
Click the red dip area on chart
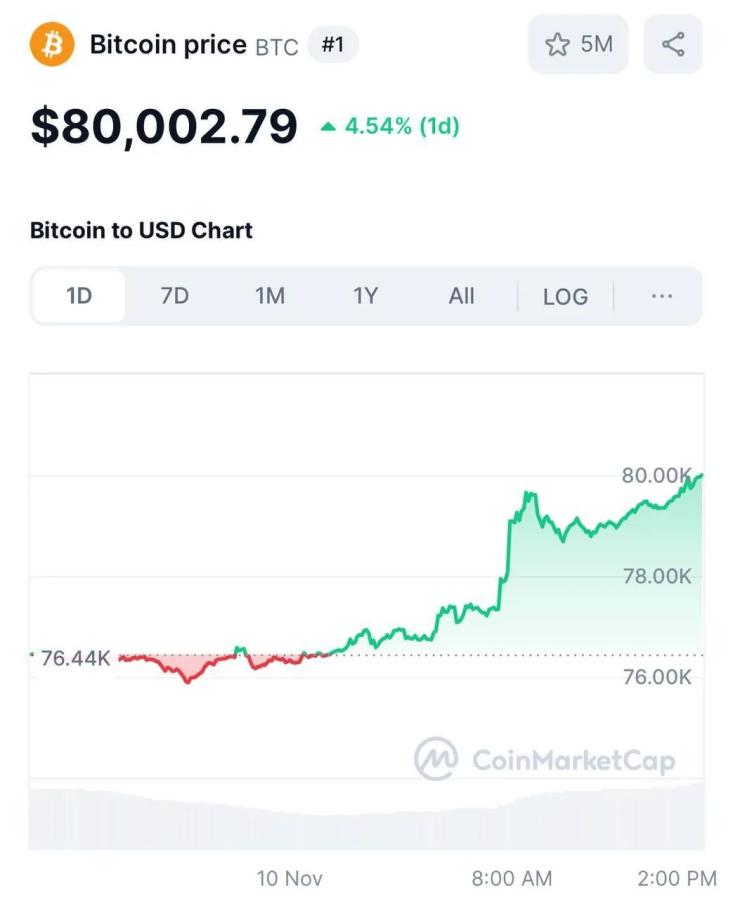(x=185, y=668)
